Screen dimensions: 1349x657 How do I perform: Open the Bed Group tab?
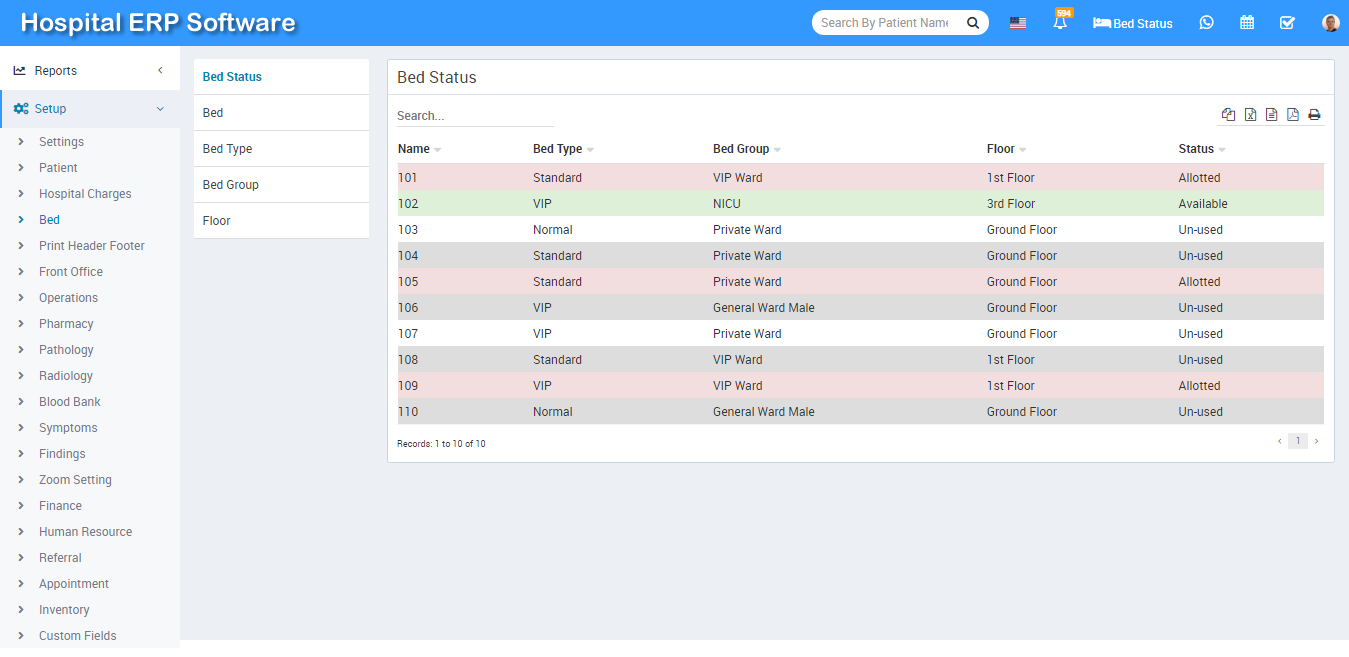point(231,185)
